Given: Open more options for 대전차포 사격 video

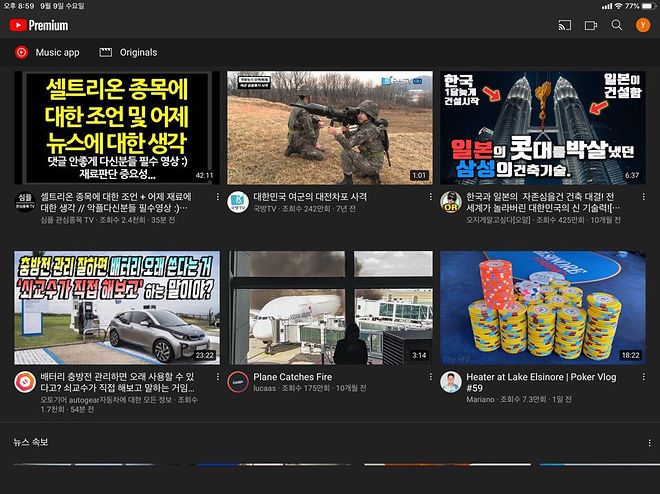Looking at the screenshot, I should [x=431, y=197].
